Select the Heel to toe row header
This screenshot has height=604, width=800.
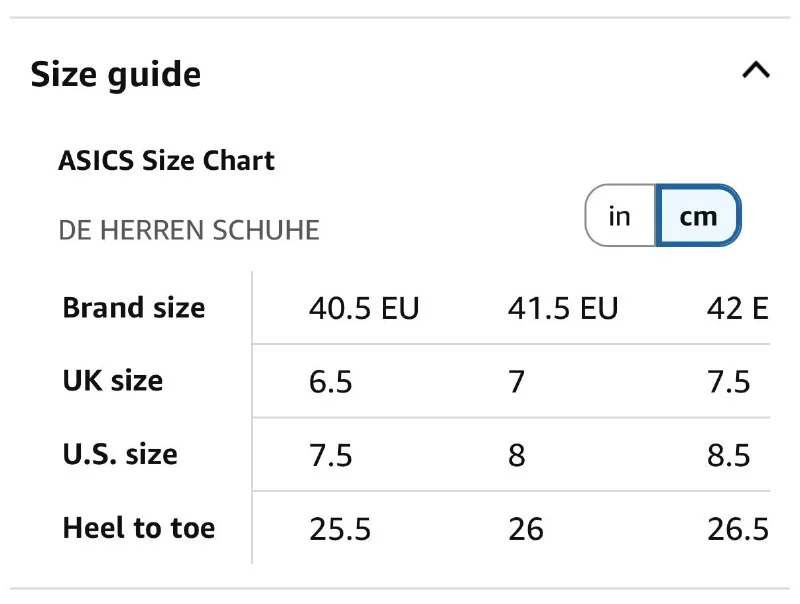click(x=138, y=528)
